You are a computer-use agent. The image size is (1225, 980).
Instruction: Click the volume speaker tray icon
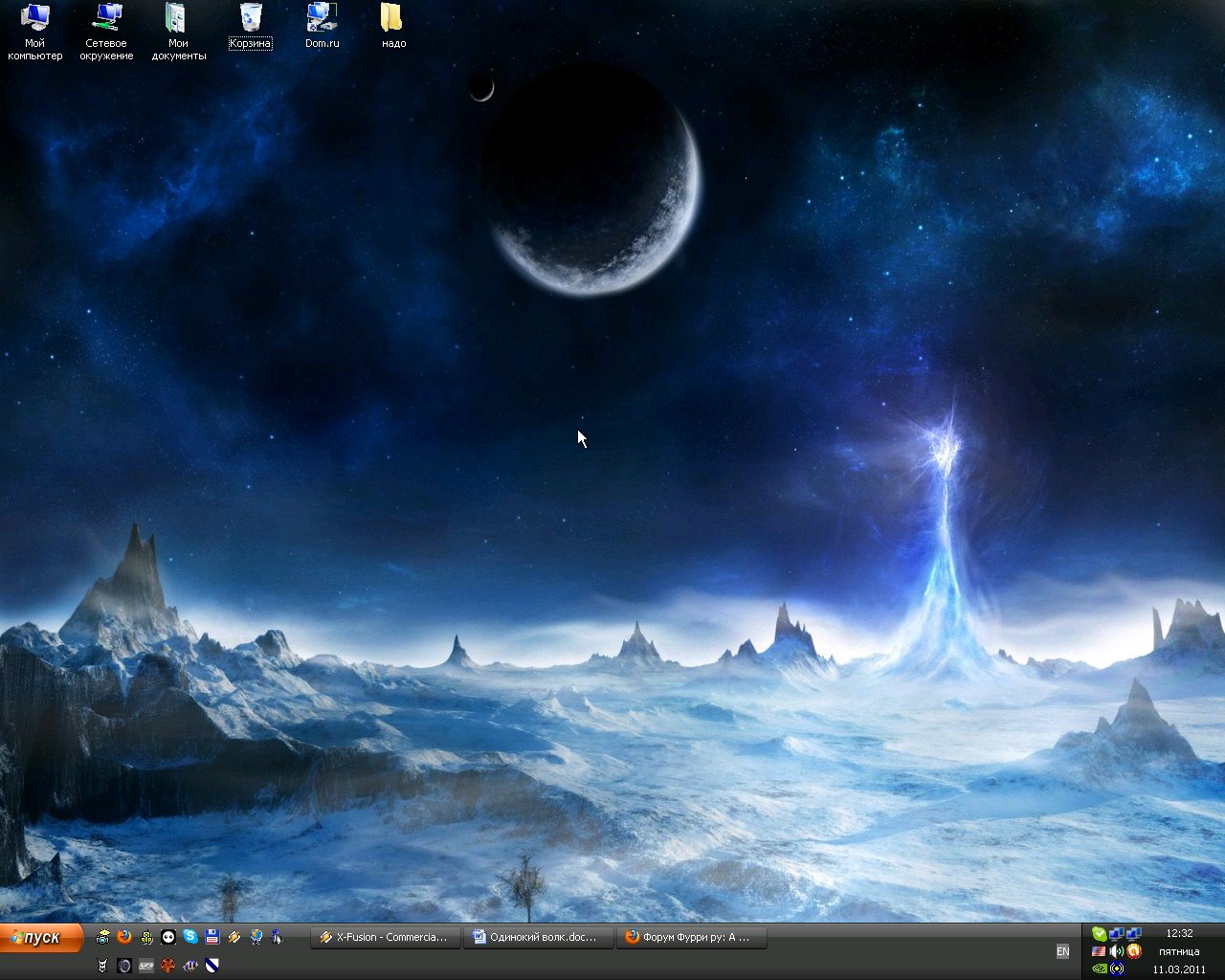[1116, 951]
